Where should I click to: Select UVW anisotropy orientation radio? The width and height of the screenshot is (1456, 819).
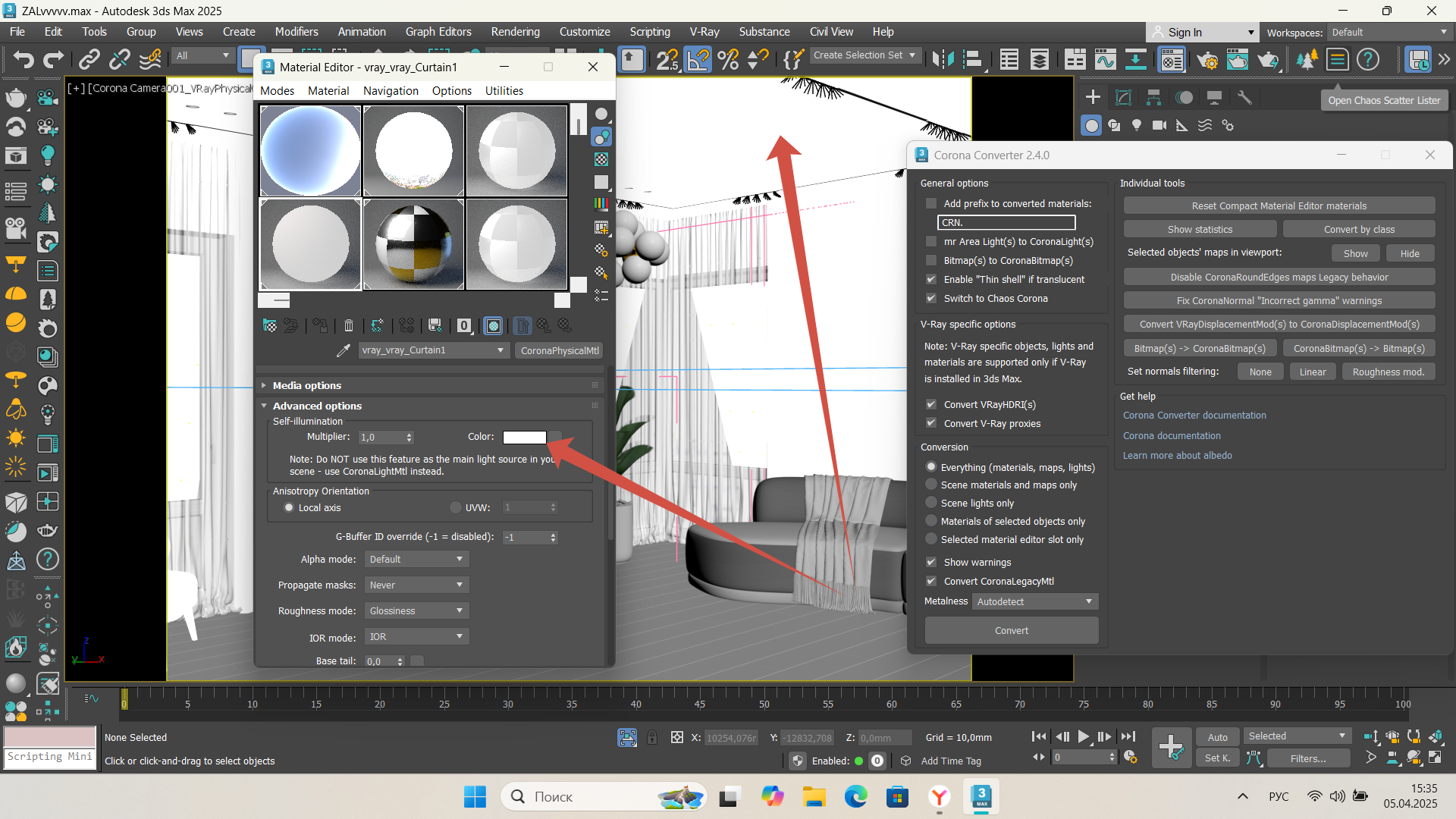[x=456, y=507]
